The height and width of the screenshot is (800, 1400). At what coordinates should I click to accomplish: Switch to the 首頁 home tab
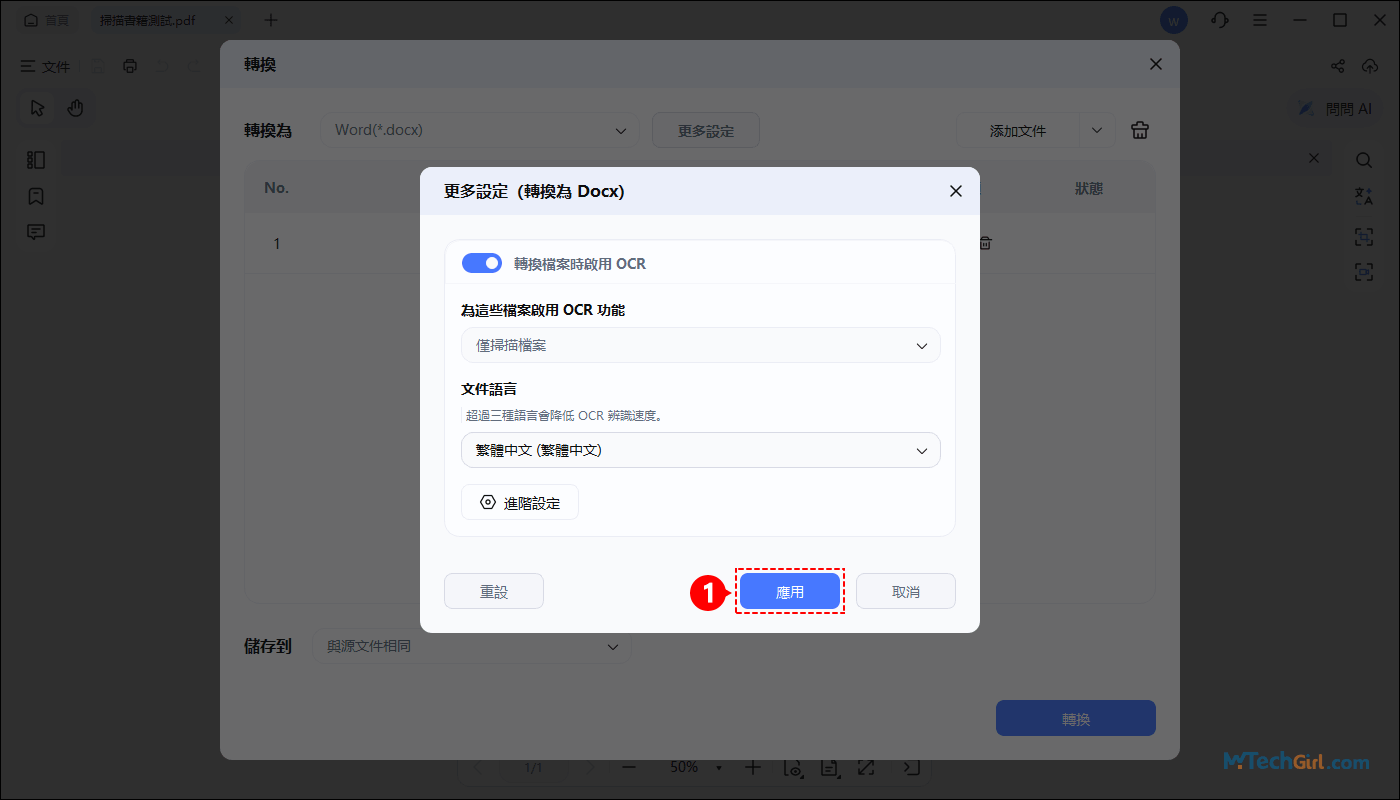click(x=47, y=20)
